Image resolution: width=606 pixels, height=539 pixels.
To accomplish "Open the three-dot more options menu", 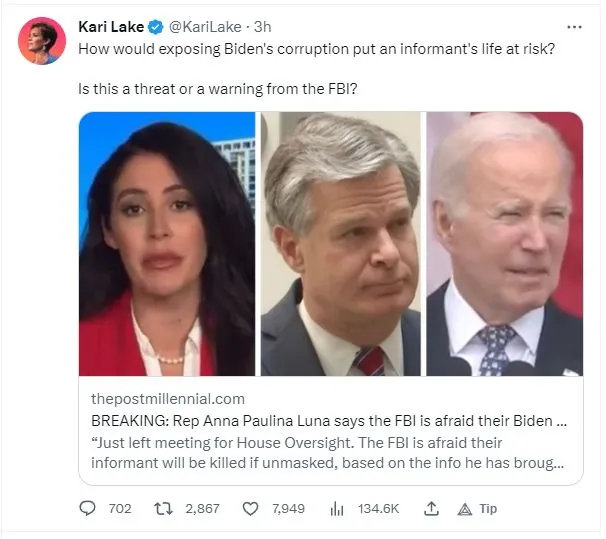I will coord(574,27).
